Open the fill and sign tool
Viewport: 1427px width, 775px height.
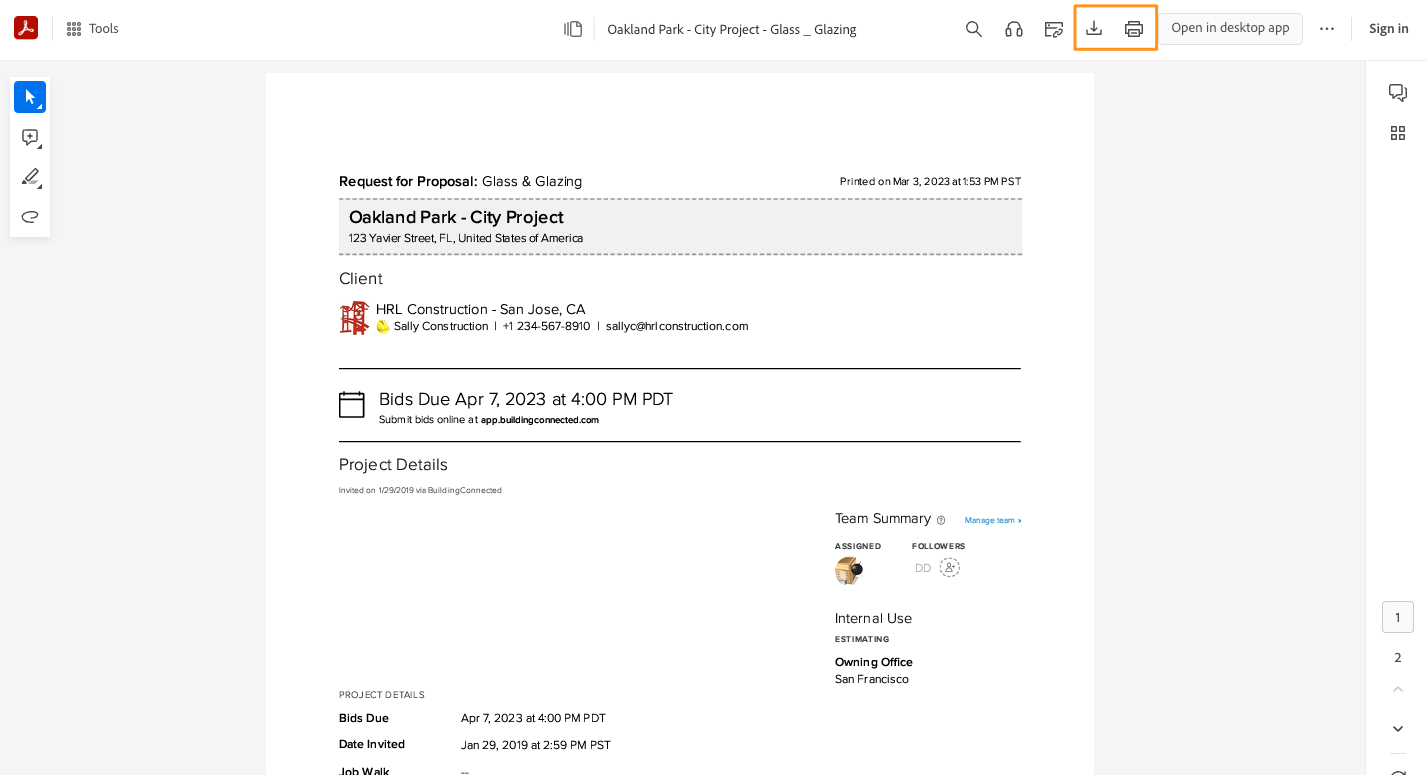[x=1053, y=29]
